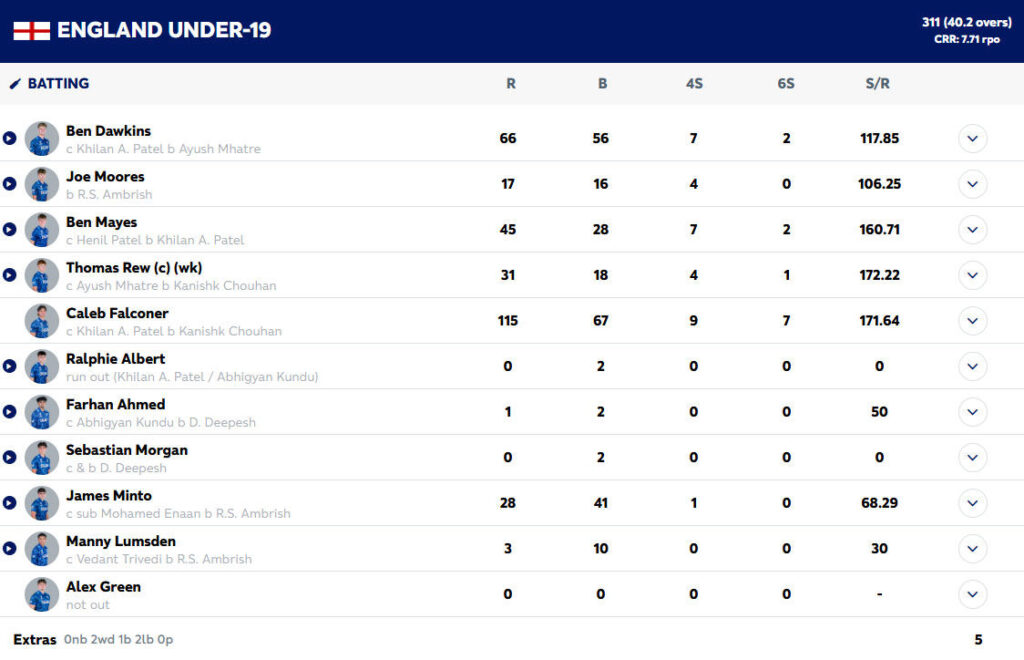Viewport: 1024px width, 660px height.
Task: Click Alex Green's player photo
Action: tap(42, 595)
